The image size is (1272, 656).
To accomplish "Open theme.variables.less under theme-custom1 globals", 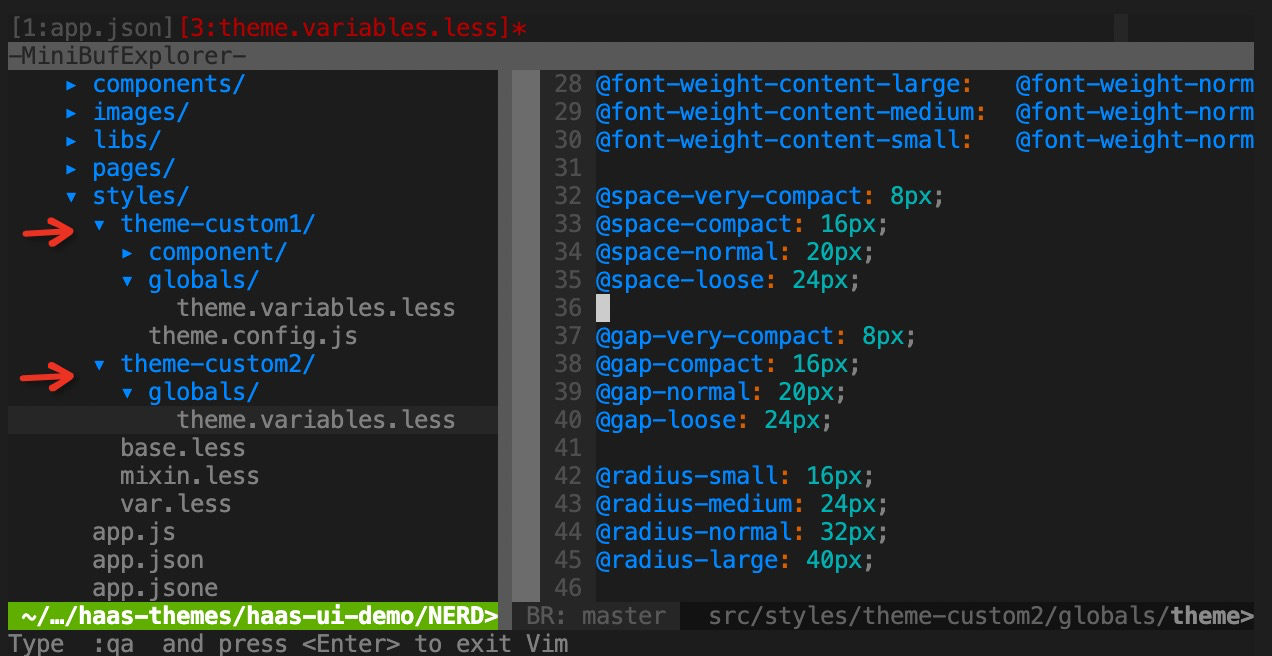I will point(315,308).
